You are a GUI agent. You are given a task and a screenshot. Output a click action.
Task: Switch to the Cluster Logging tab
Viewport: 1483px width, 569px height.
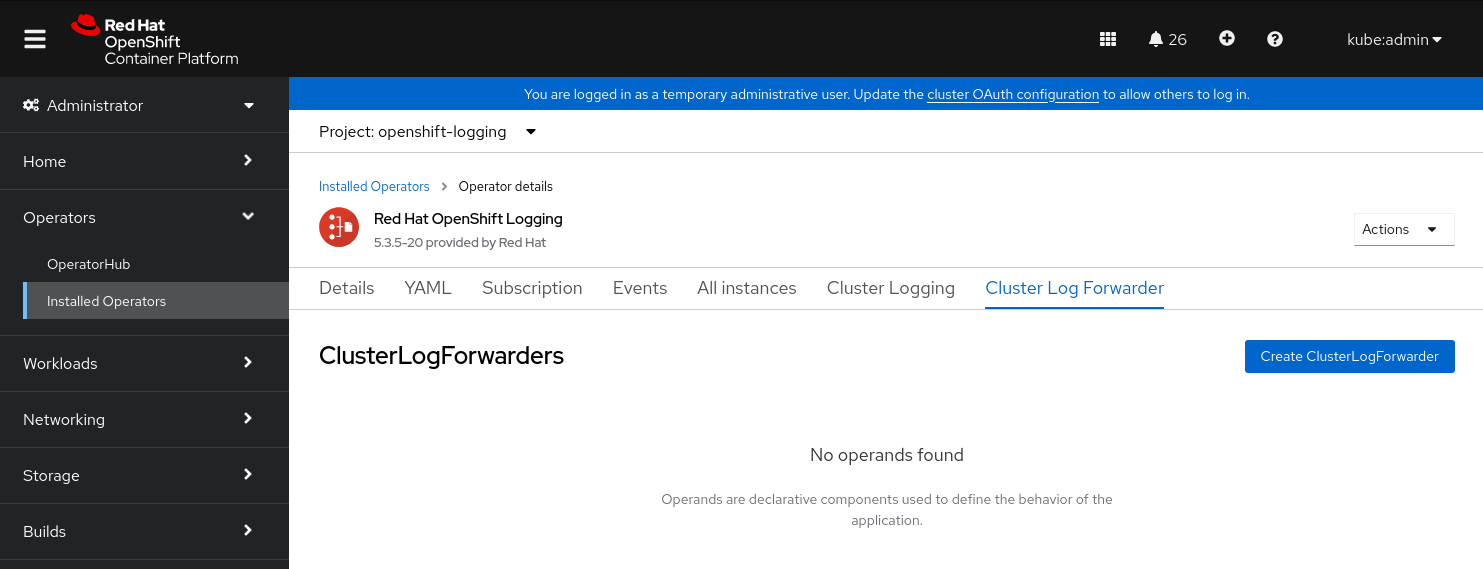[891, 288]
